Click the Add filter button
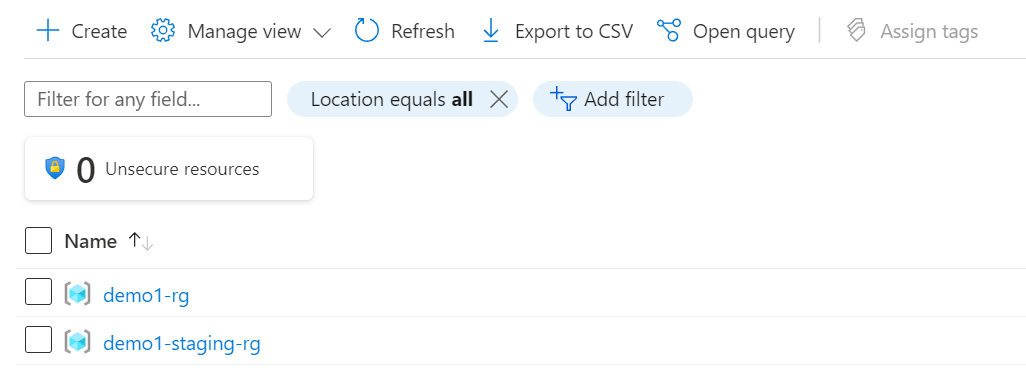The width and height of the screenshot is (1026, 372). (612, 99)
